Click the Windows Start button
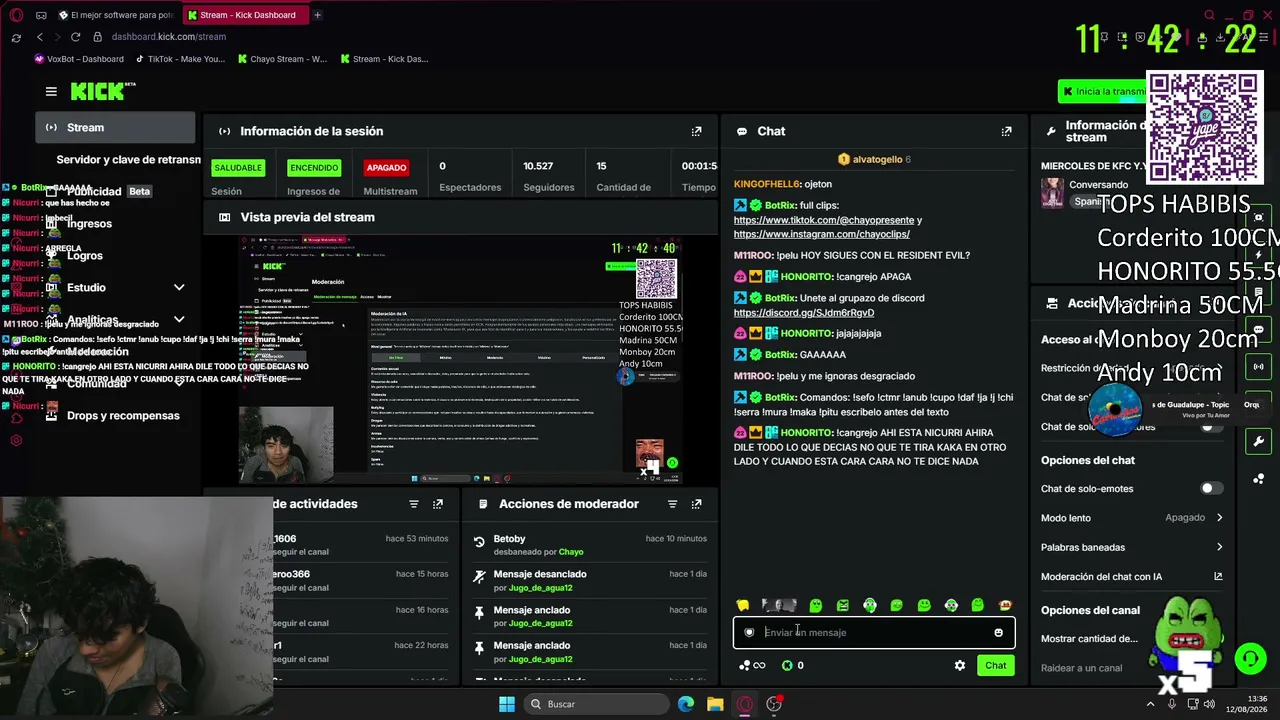Image resolution: width=1280 pixels, height=720 pixels. (507, 704)
